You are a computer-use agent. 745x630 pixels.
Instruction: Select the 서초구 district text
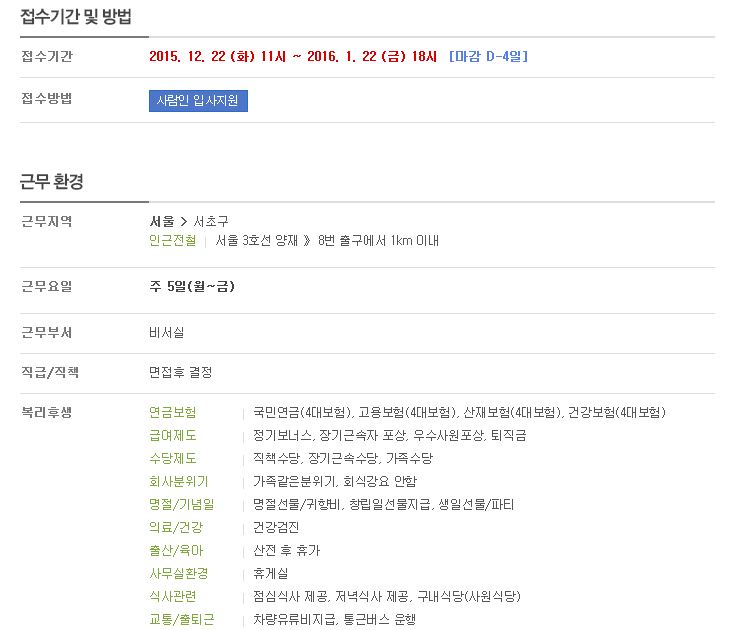[x=210, y=221]
